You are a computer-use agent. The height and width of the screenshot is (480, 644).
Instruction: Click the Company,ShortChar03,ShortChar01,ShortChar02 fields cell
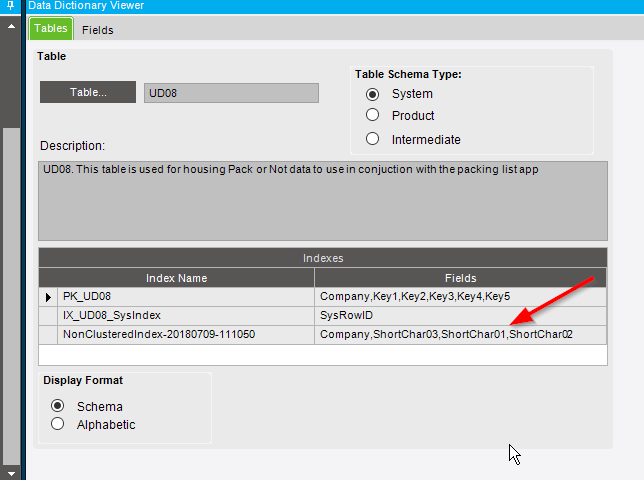coord(460,334)
